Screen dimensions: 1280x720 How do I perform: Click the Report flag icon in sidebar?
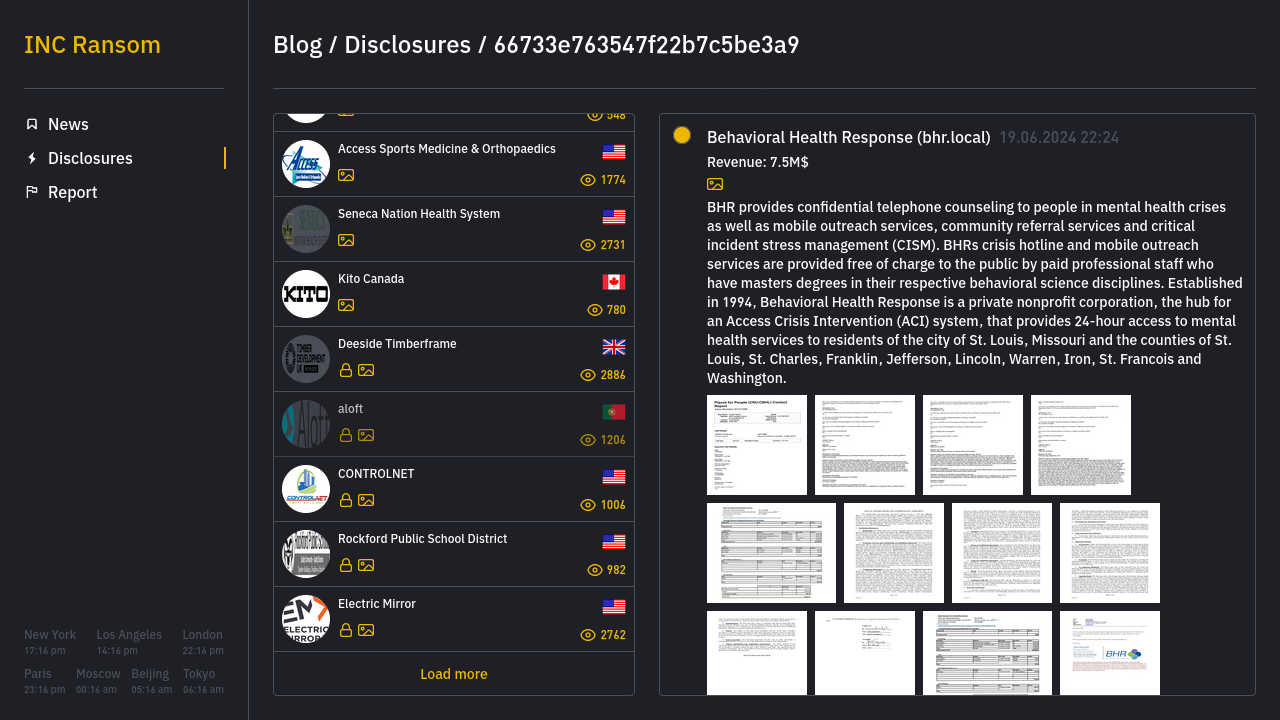[x=32, y=192]
